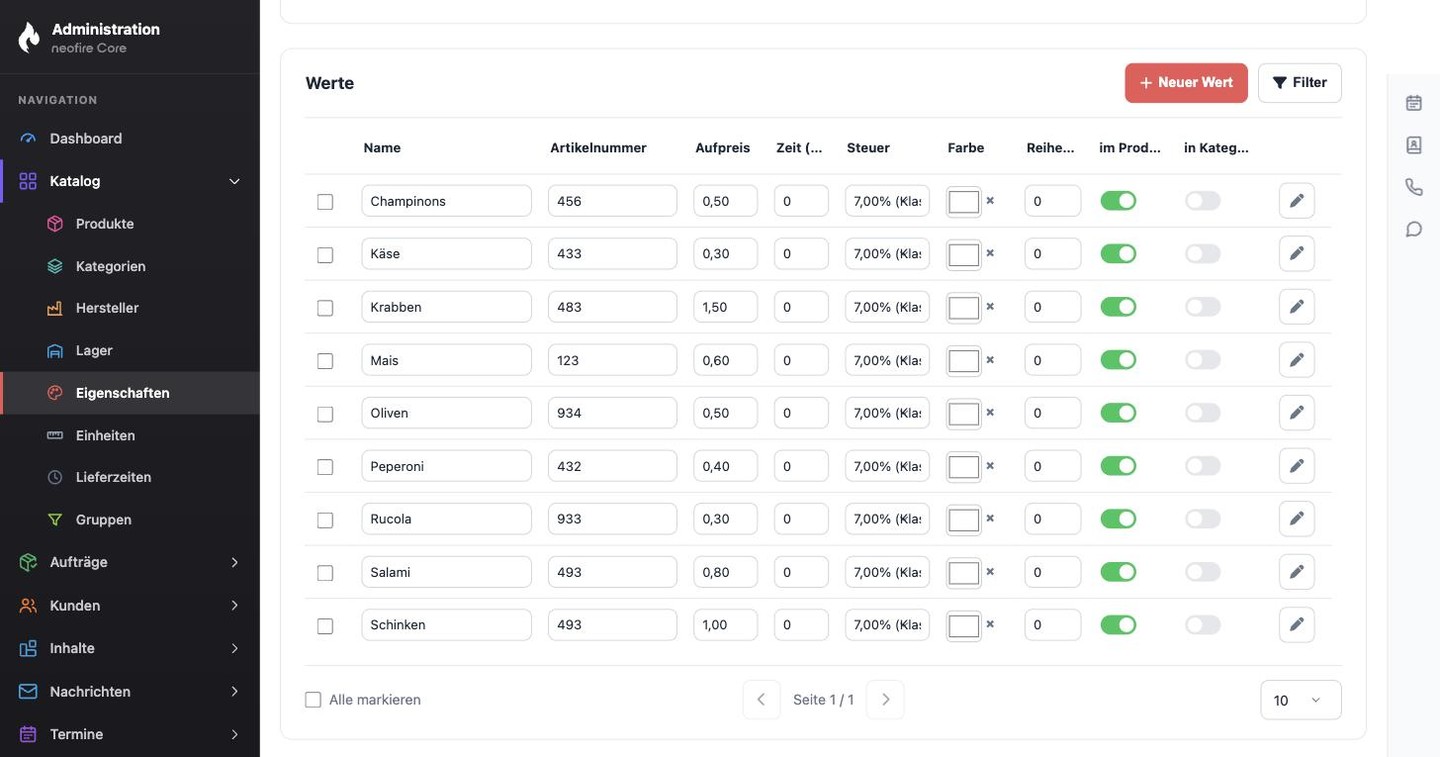Expand the Inhalte menu section
The width and height of the screenshot is (1440, 757).
130,648
